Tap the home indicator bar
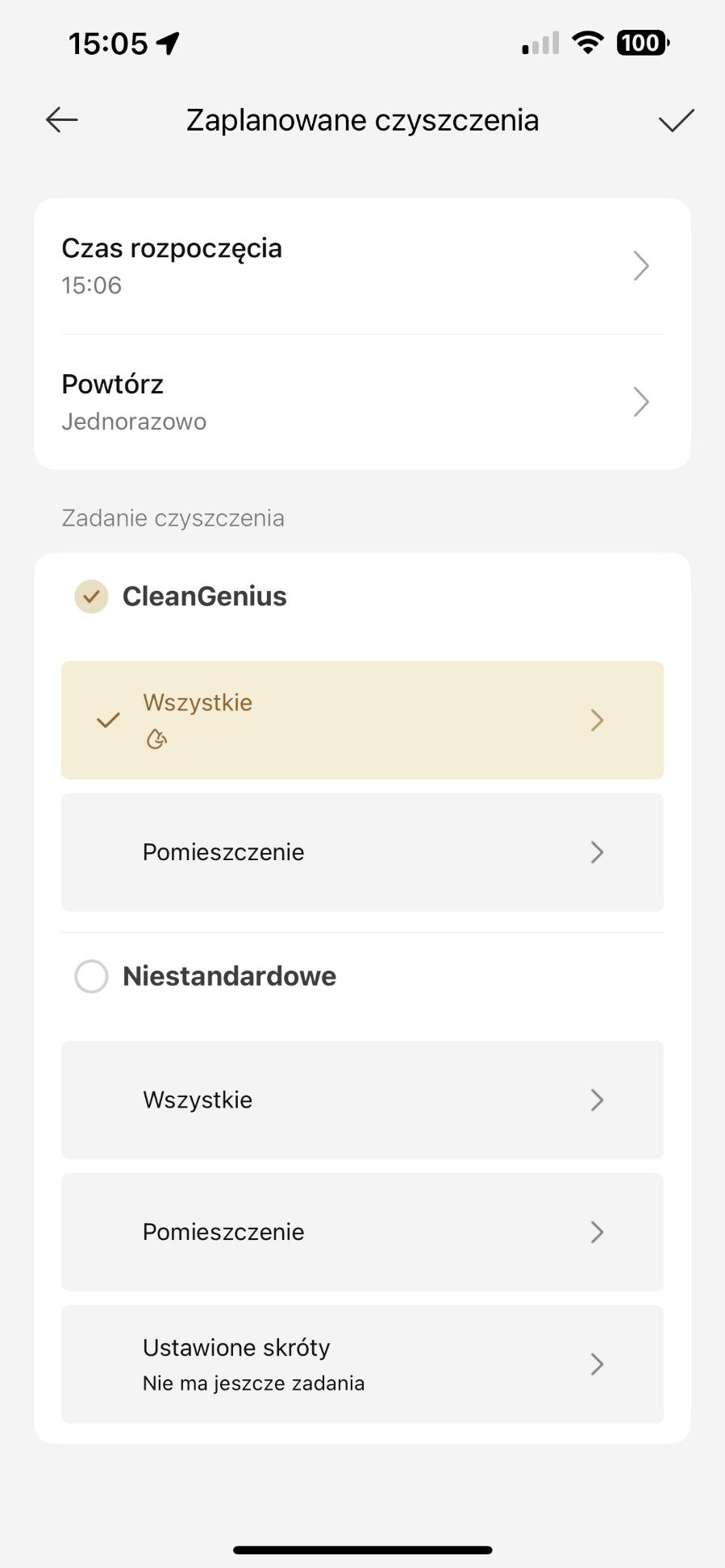The height and width of the screenshot is (1568, 725). 362,1549
